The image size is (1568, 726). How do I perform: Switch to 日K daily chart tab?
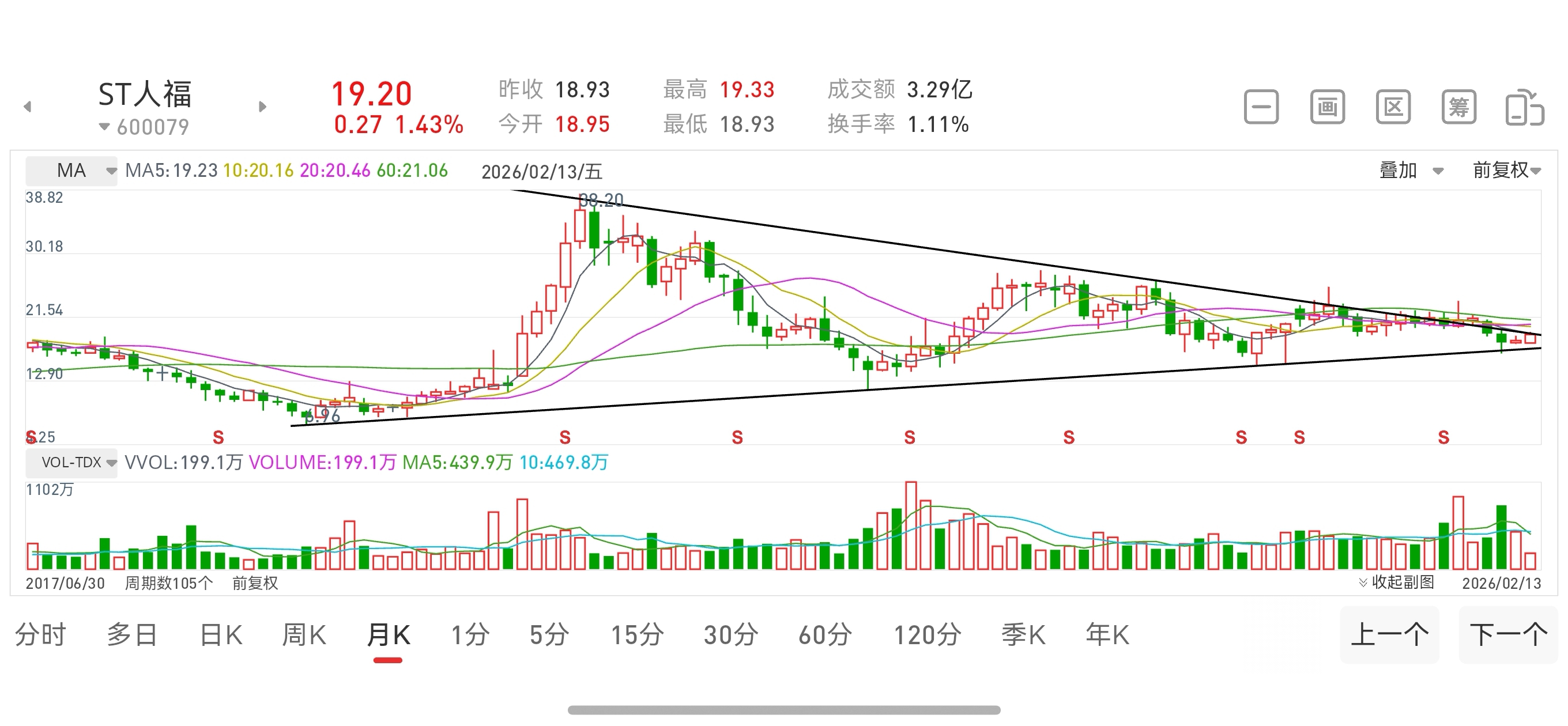(221, 636)
